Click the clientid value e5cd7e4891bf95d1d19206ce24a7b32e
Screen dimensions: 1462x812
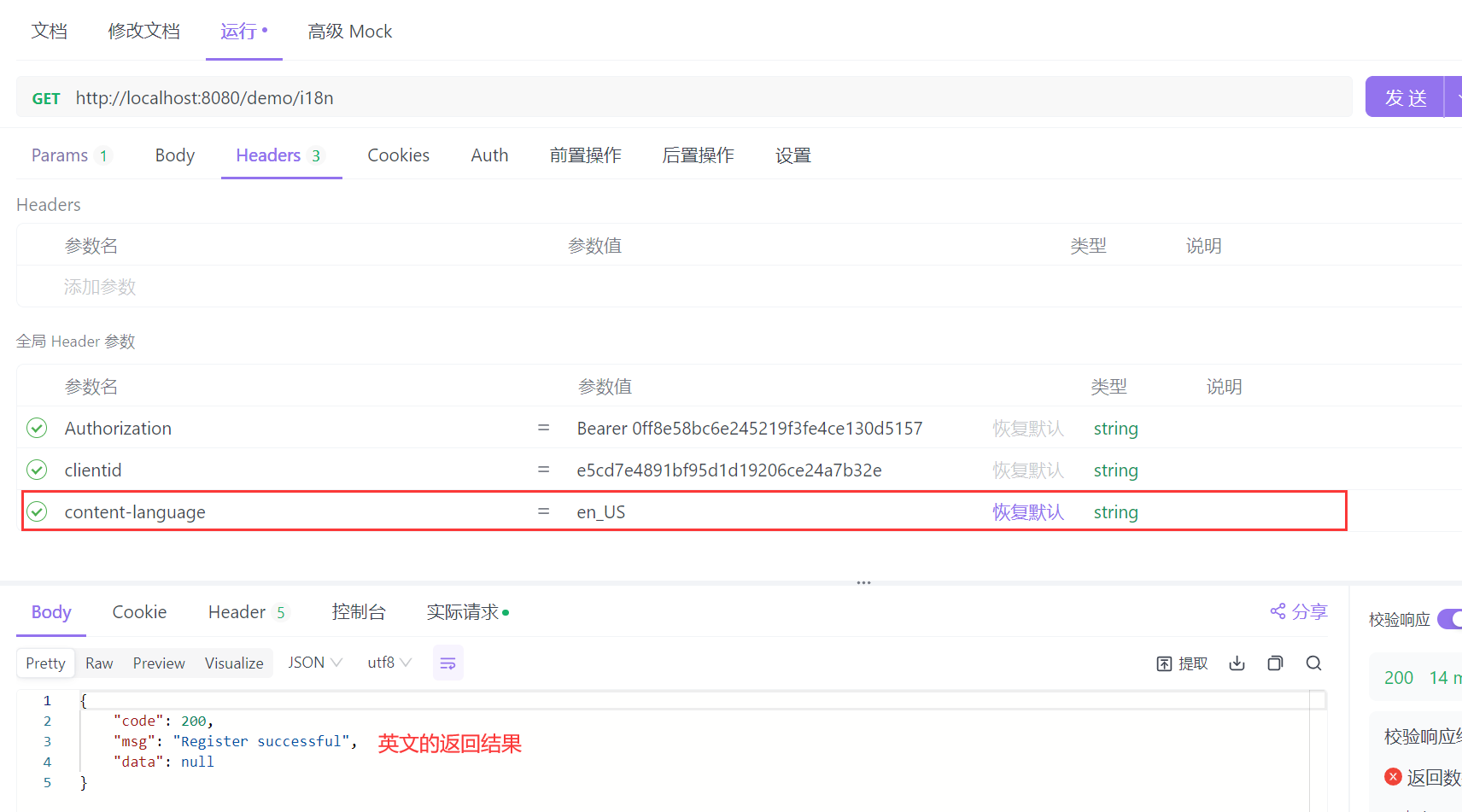[x=729, y=470]
